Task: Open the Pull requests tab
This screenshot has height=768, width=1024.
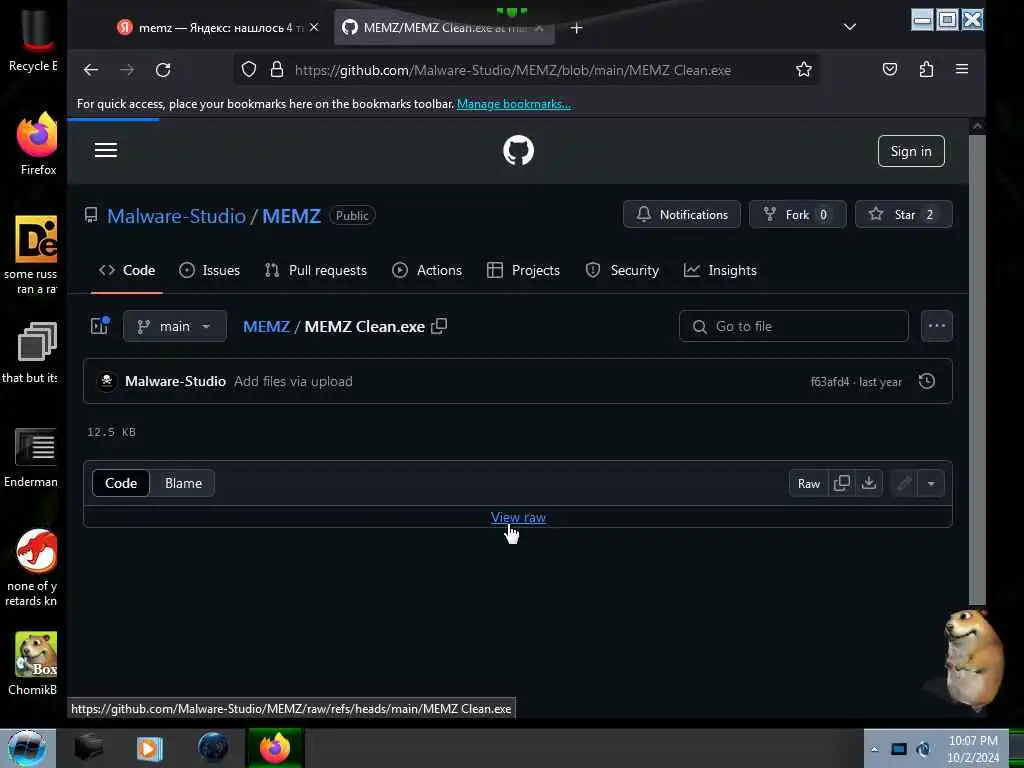Action: click(x=315, y=270)
